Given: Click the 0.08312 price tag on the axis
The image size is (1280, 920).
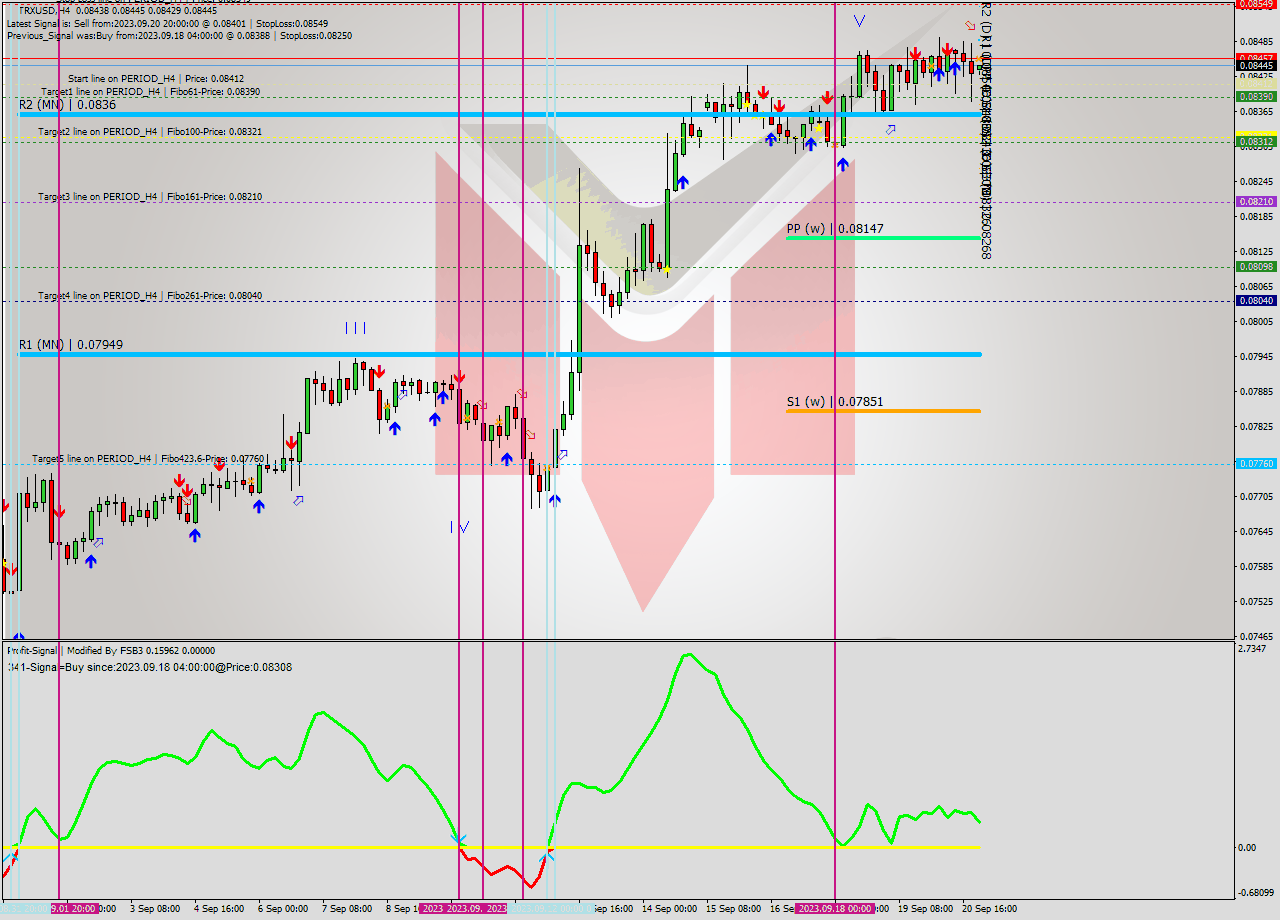Looking at the screenshot, I should point(1256,142).
